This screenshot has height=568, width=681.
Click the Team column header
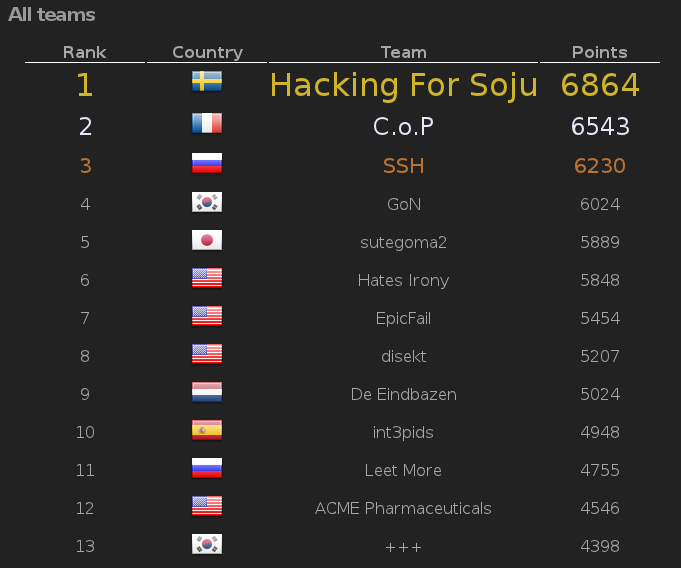[403, 52]
